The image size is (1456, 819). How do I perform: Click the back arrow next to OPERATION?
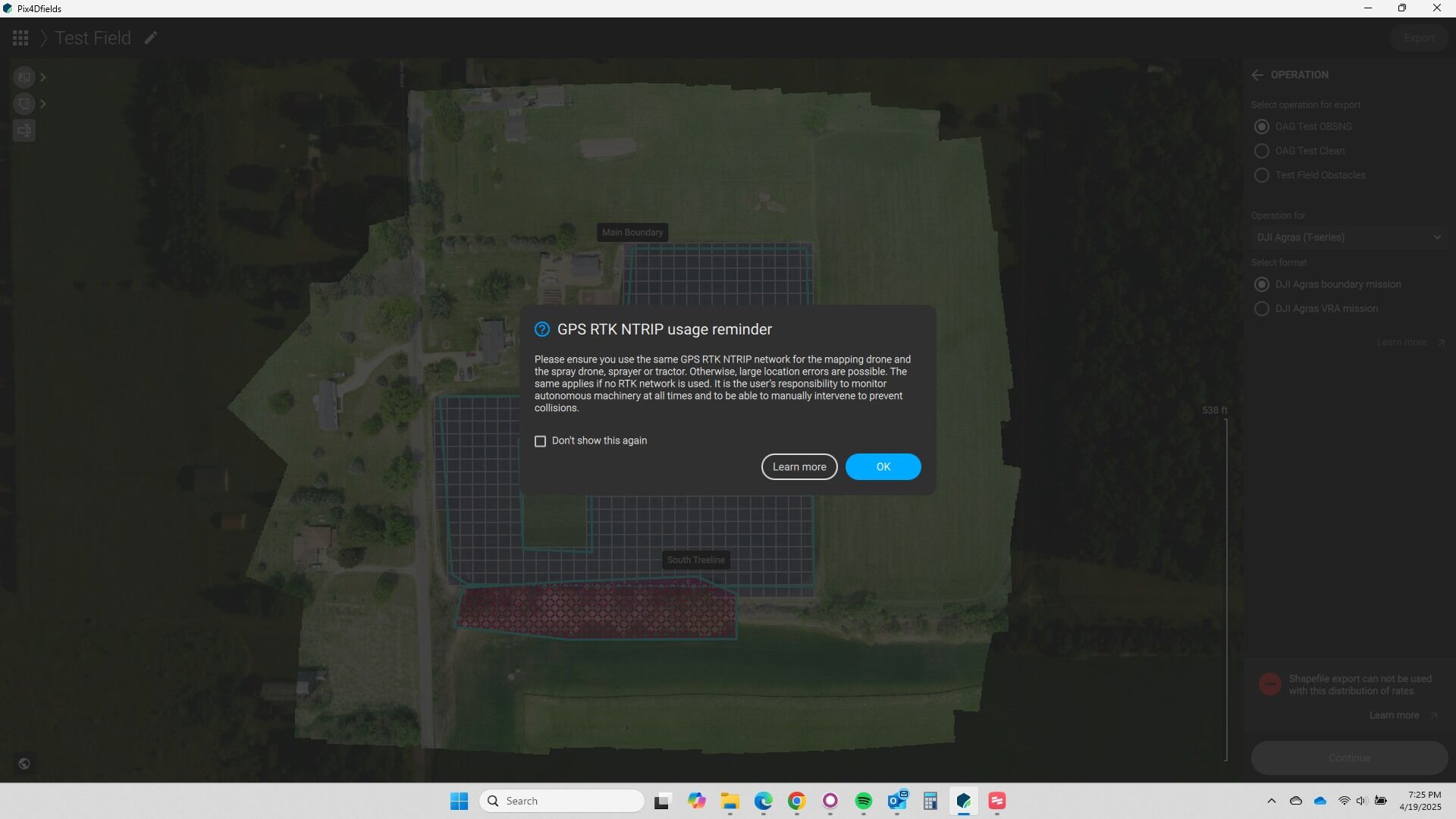click(x=1257, y=74)
